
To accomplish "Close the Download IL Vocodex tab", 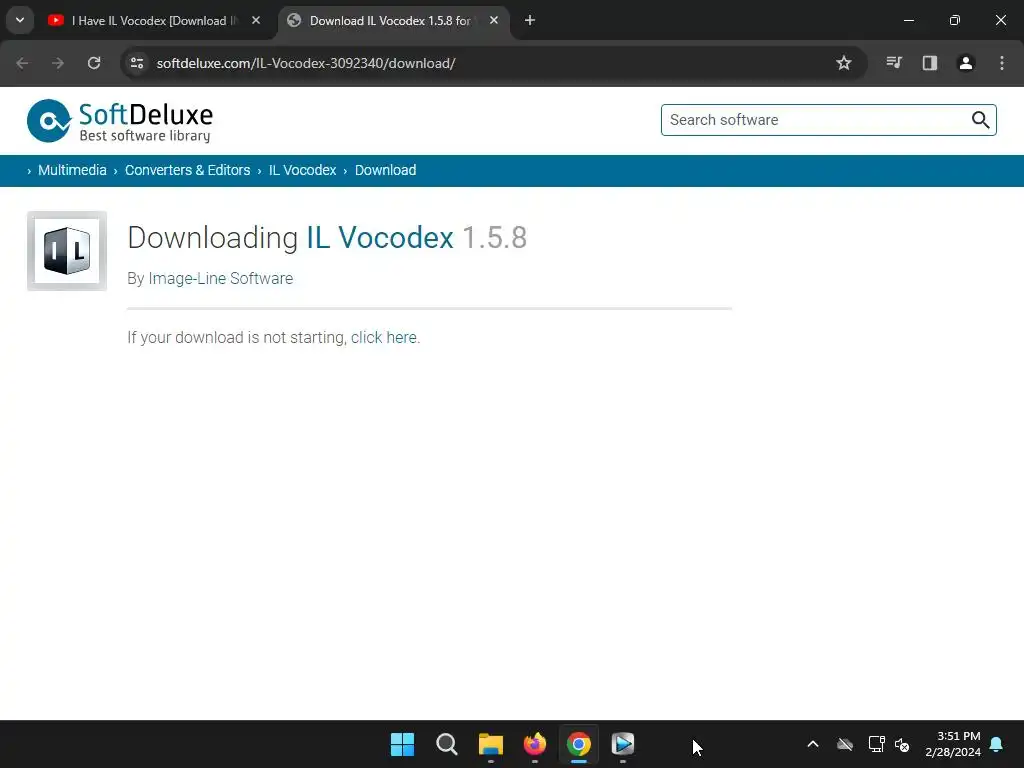I will [494, 20].
